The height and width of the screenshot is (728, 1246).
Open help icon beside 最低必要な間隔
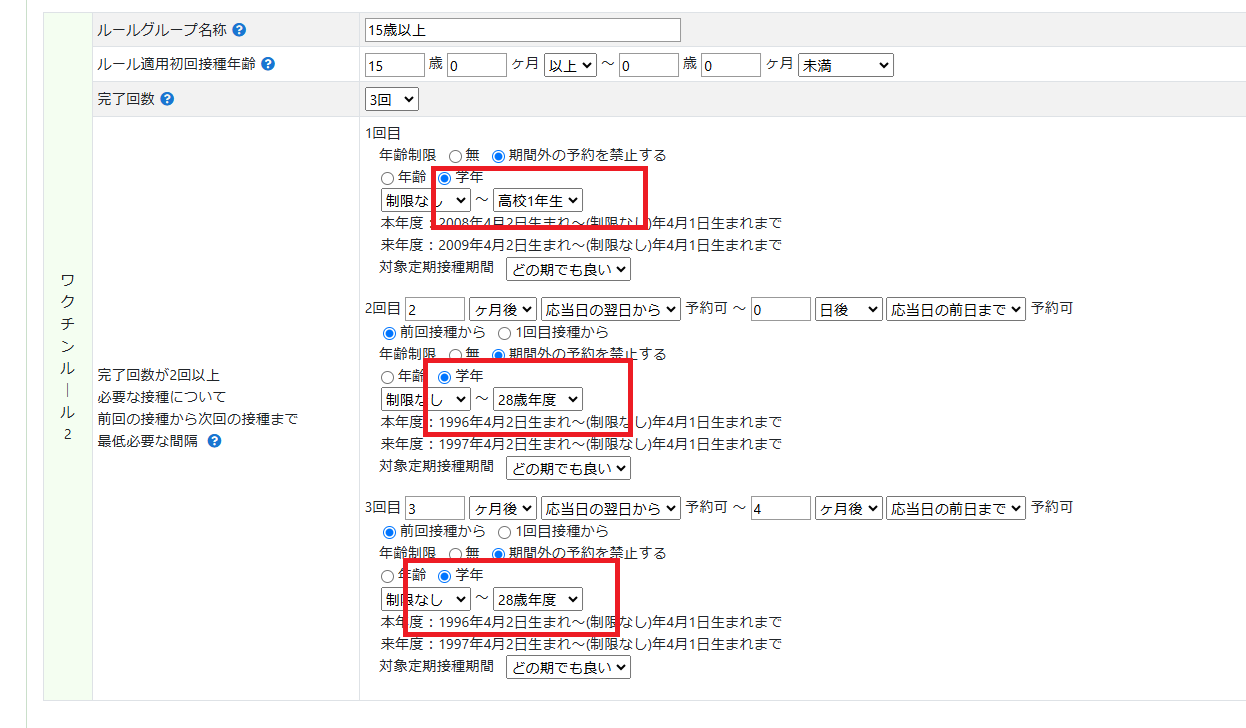click(214, 441)
